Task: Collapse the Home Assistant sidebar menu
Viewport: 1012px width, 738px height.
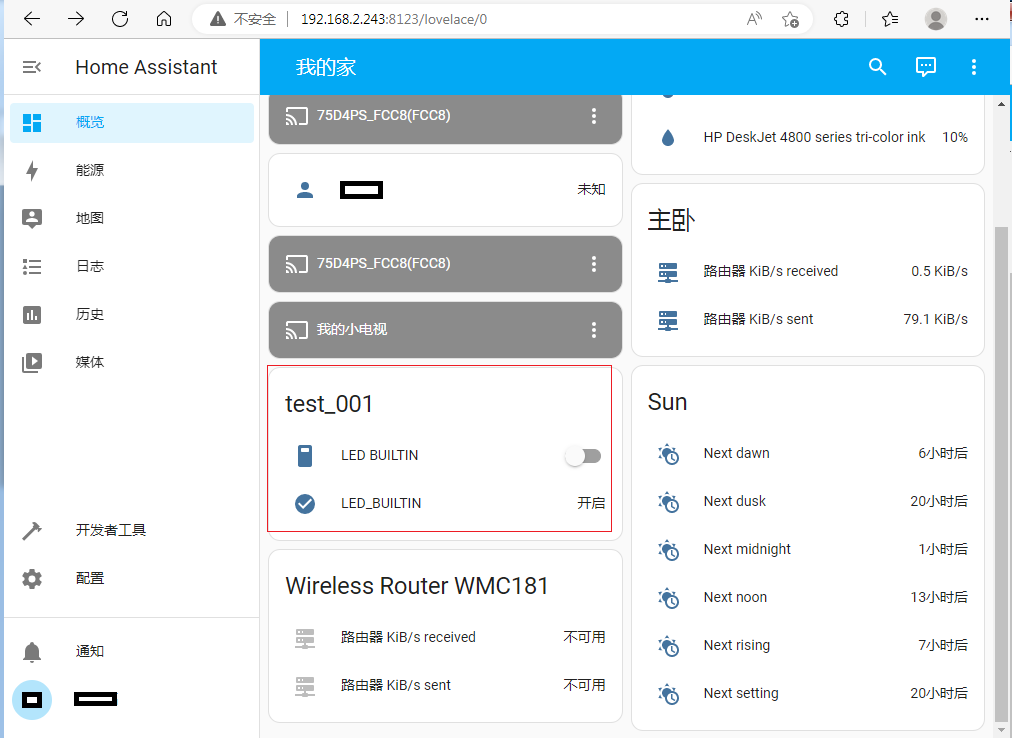Action: pyautogui.click(x=32, y=67)
